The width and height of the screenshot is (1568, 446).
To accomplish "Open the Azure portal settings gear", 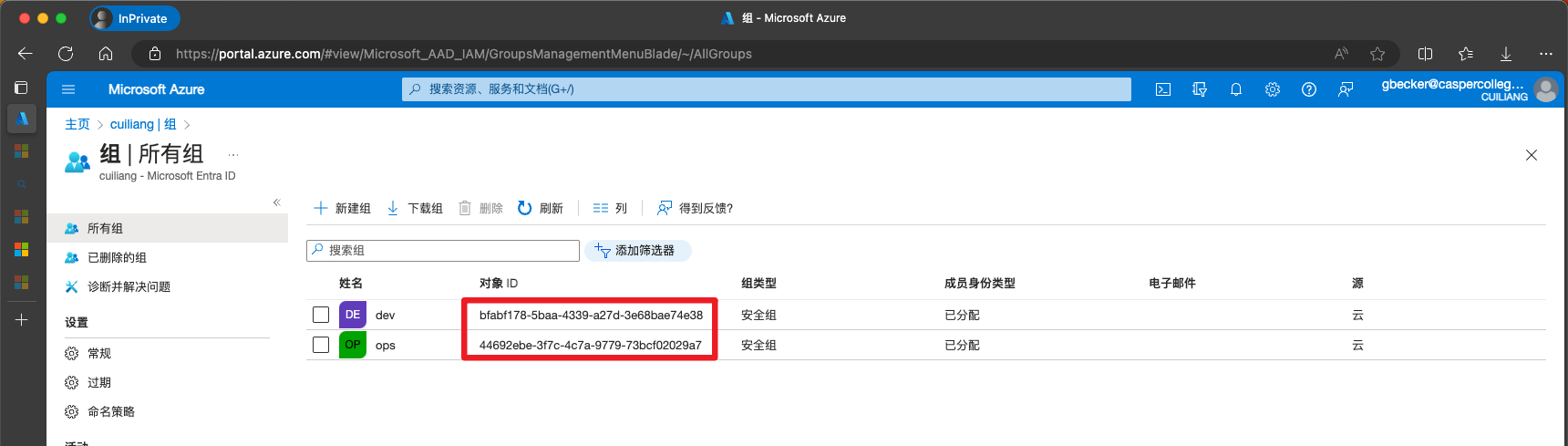I will pyautogui.click(x=1273, y=89).
